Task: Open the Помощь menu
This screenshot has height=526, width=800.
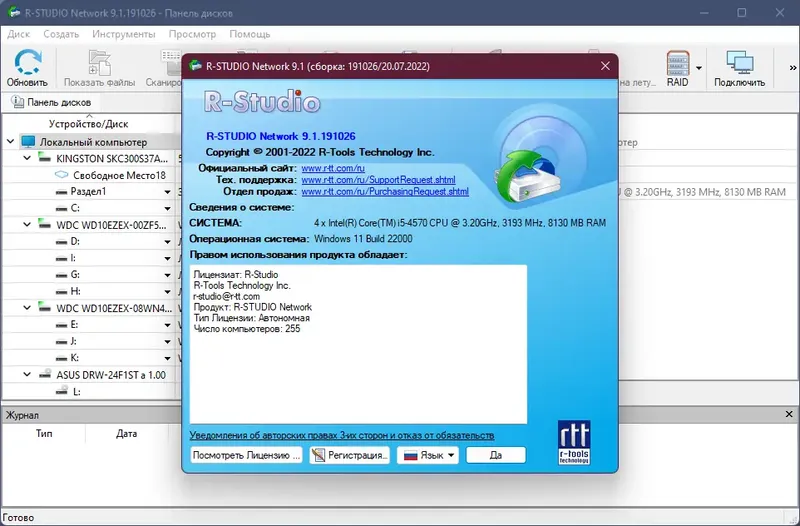Action: tap(249, 34)
